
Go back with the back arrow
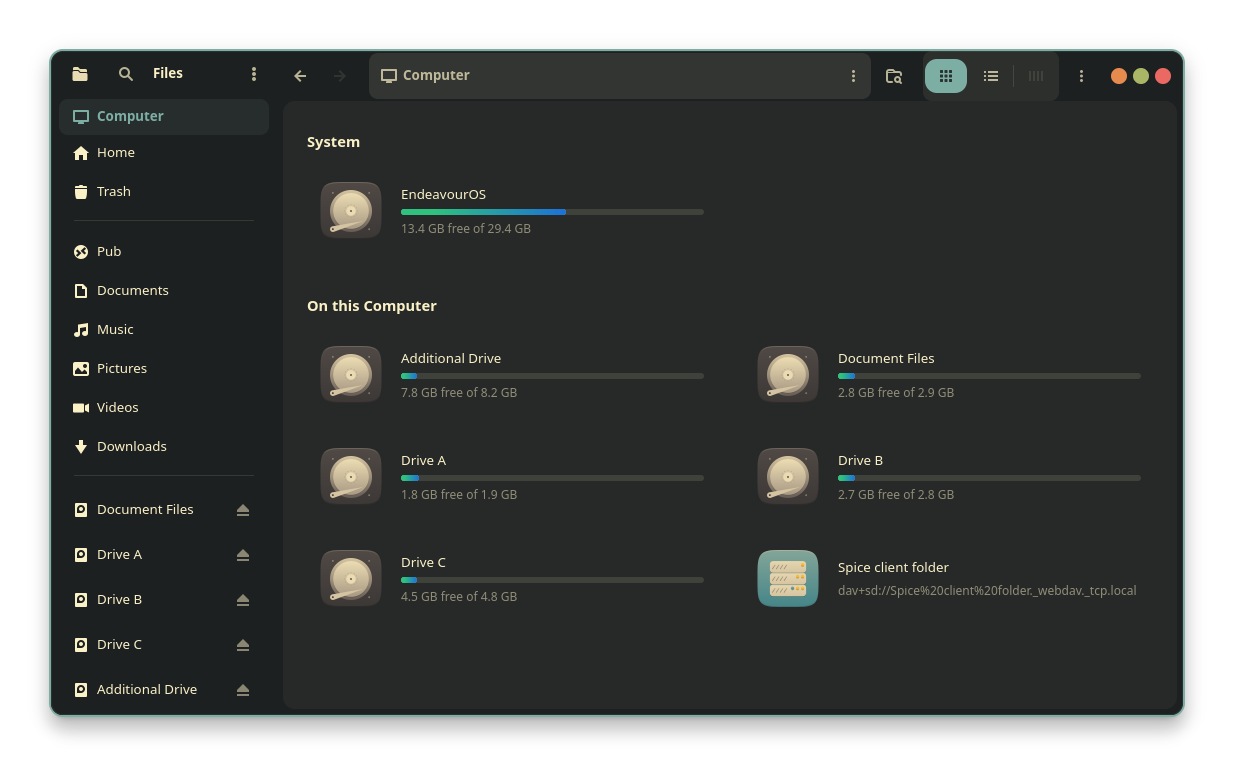[x=300, y=76]
